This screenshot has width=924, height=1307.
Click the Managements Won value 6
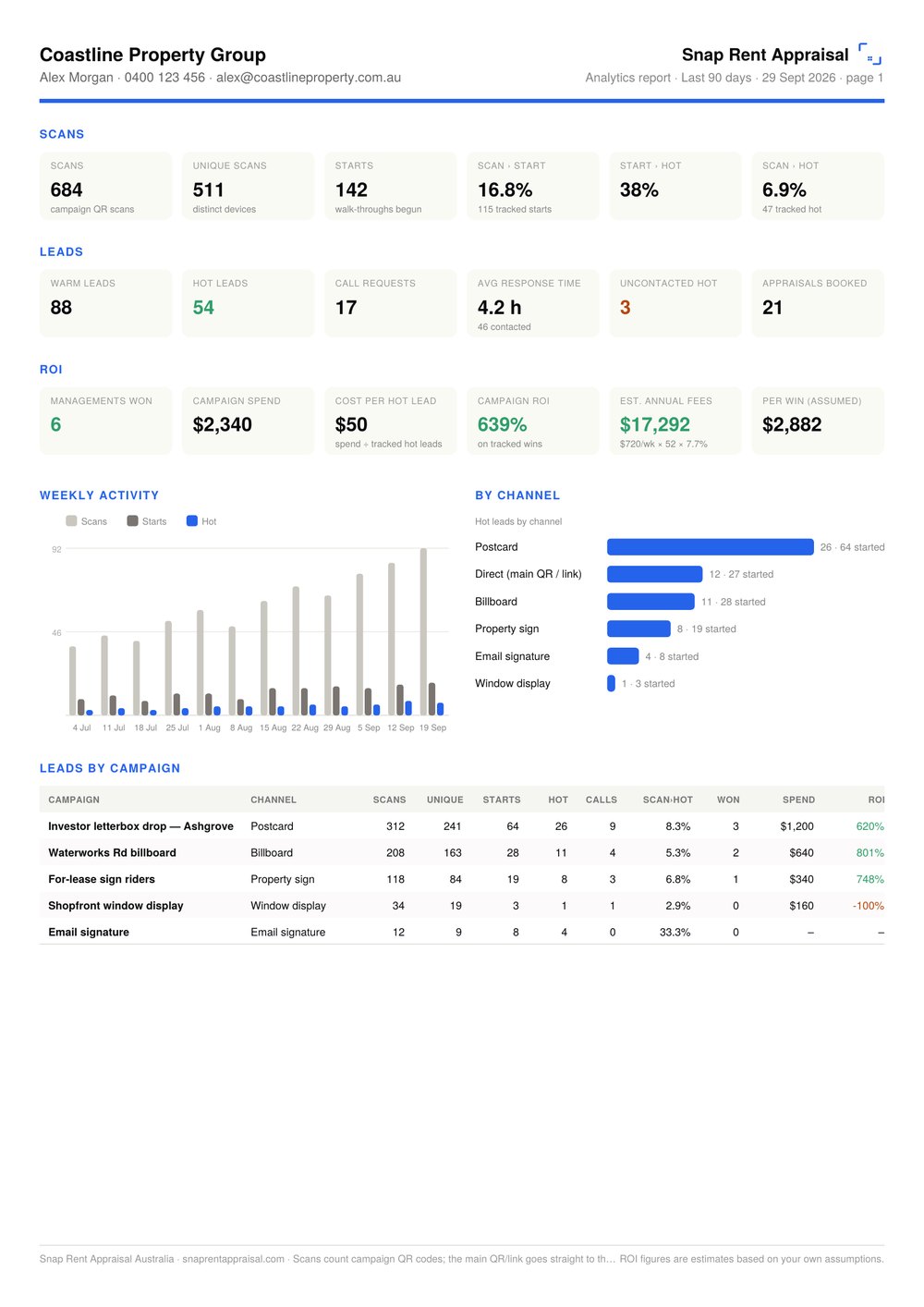click(55, 424)
